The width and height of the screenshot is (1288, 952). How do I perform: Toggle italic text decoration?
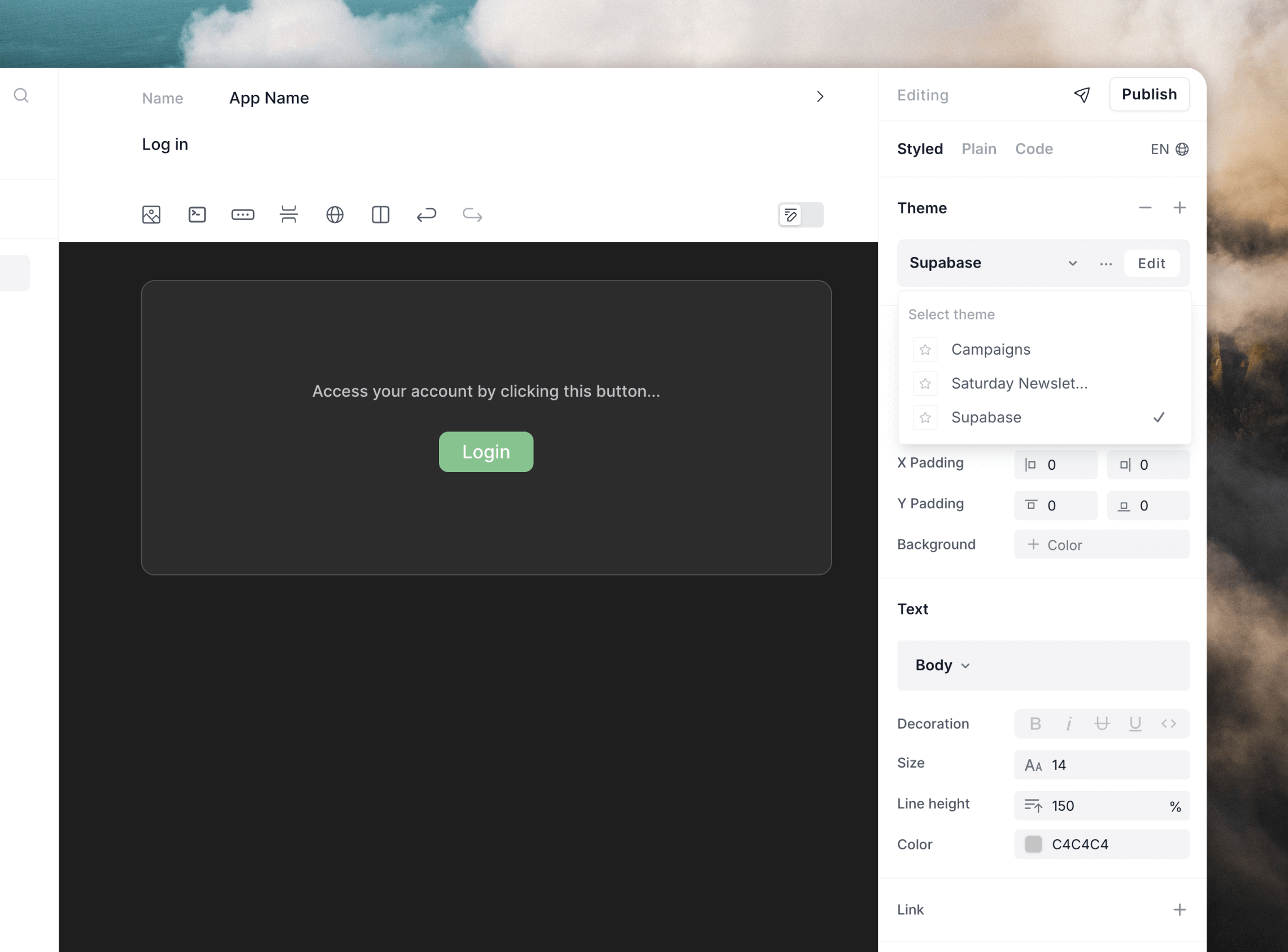click(x=1069, y=724)
